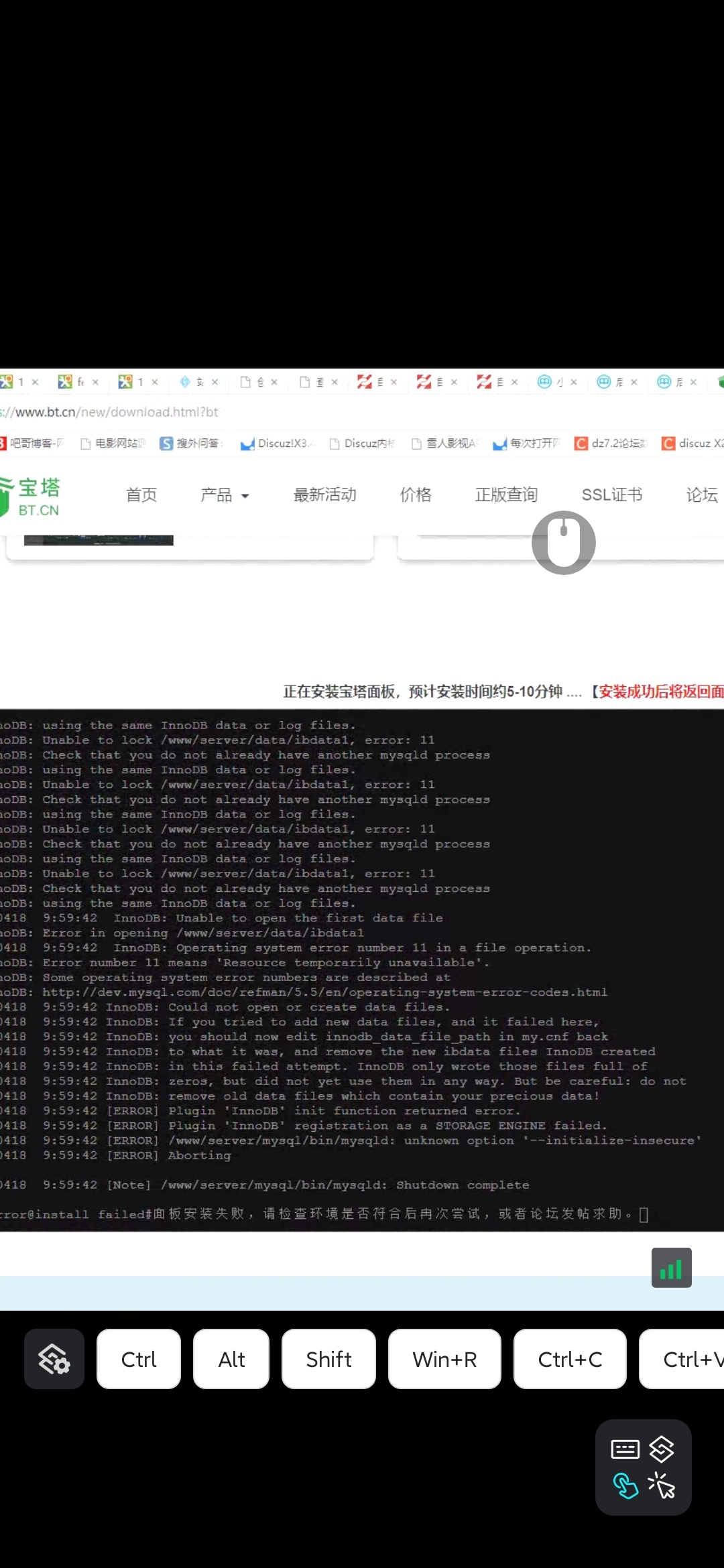Click the mysql error-codes URL in terminal
724x1568 pixels.
tap(325, 992)
